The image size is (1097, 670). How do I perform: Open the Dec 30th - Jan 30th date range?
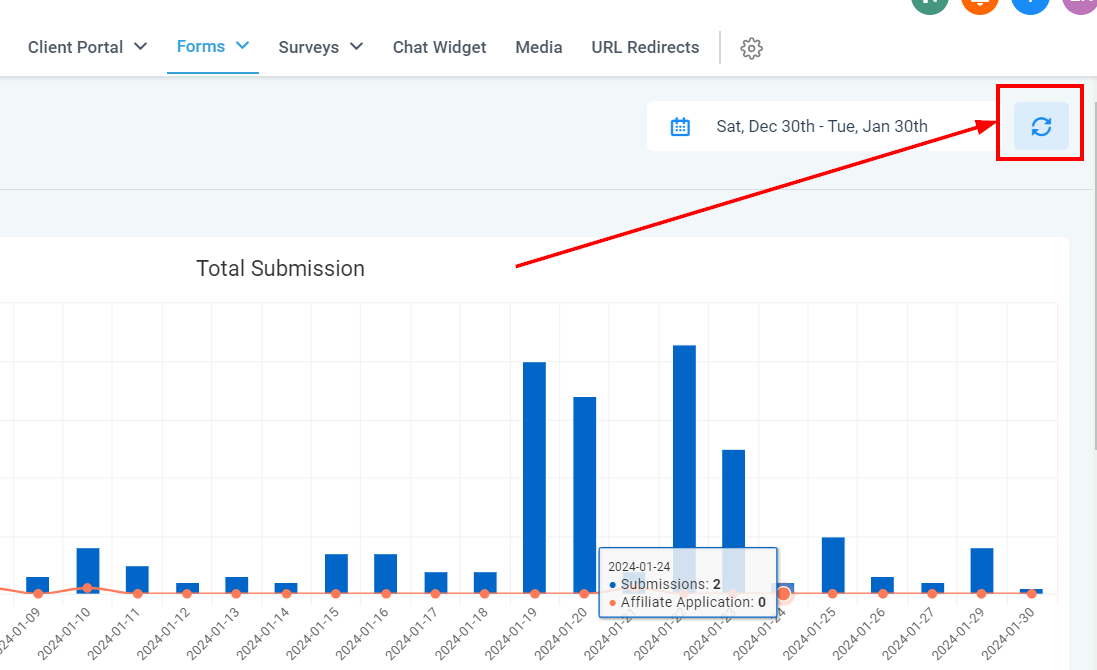point(821,127)
